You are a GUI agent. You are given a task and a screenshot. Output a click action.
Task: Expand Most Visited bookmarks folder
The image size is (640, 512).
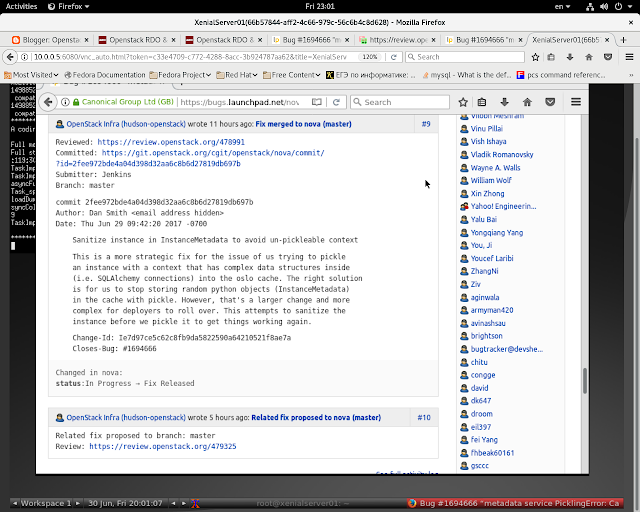tap(31, 75)
